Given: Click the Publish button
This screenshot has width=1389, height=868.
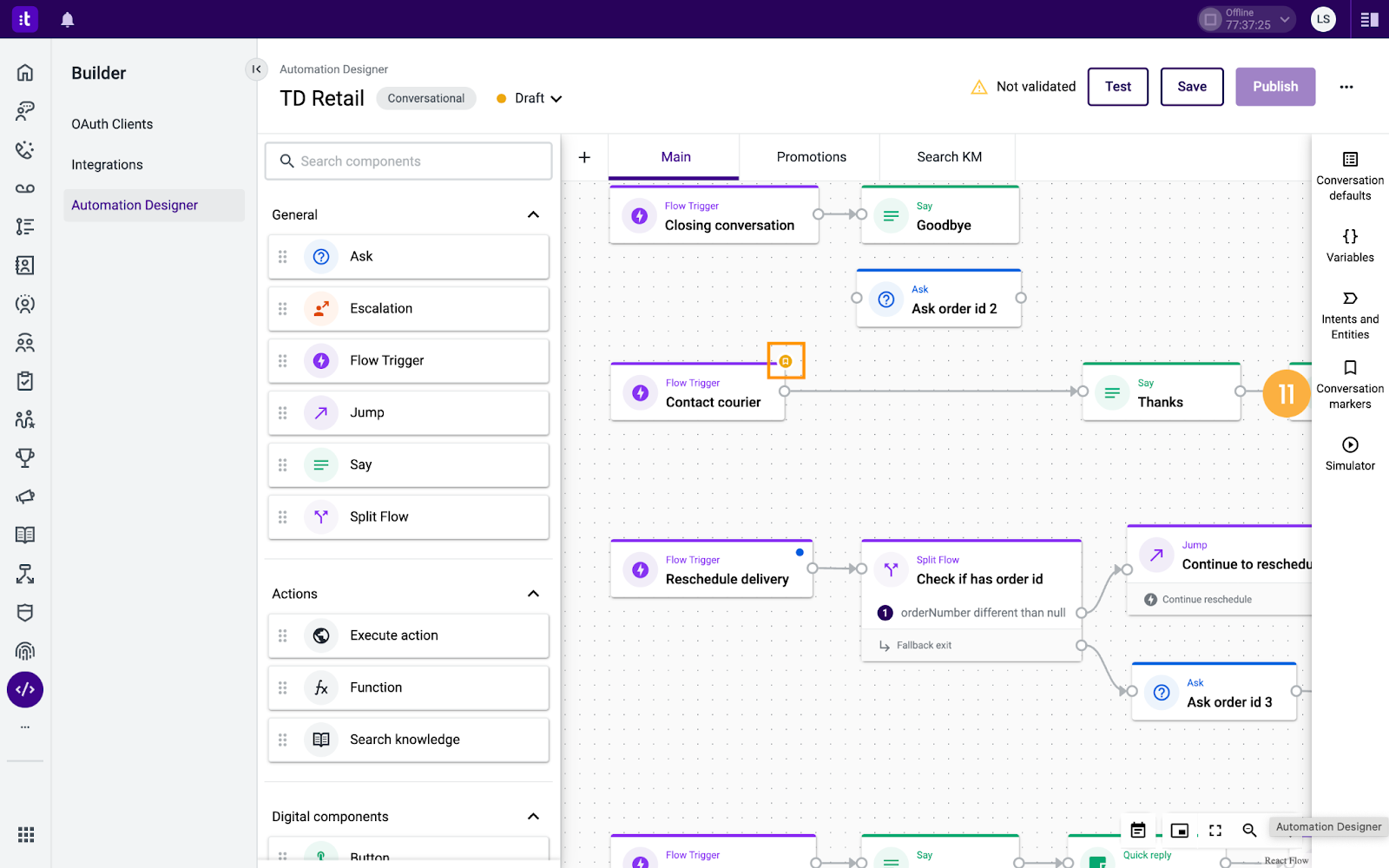Looking at the screenshot, I should coord(1274,87).
